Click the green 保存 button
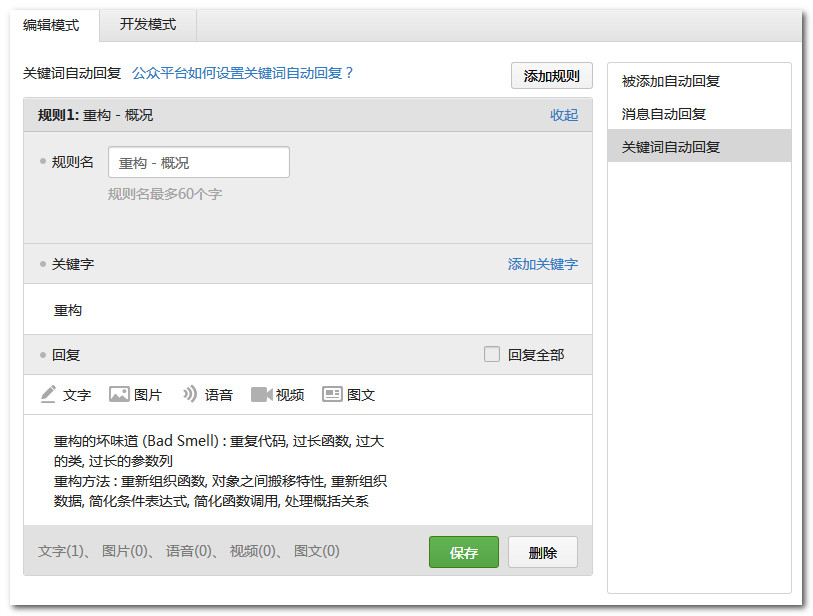This screenshot has height=616, width=813. (x=464, y=552)
